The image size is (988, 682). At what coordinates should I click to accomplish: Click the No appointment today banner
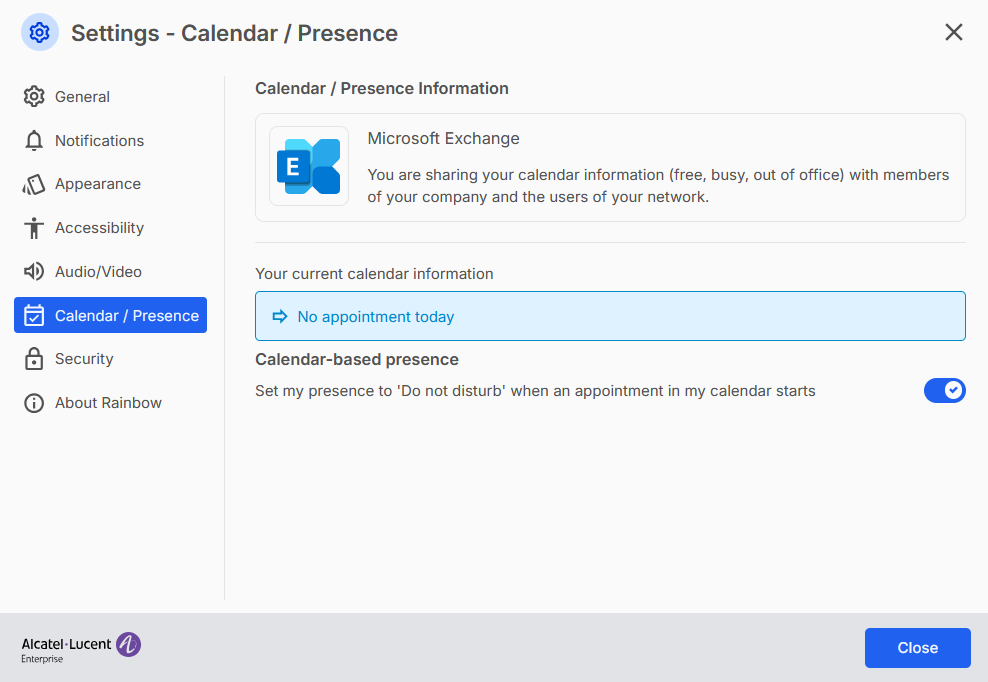click(x=610, y=317)
